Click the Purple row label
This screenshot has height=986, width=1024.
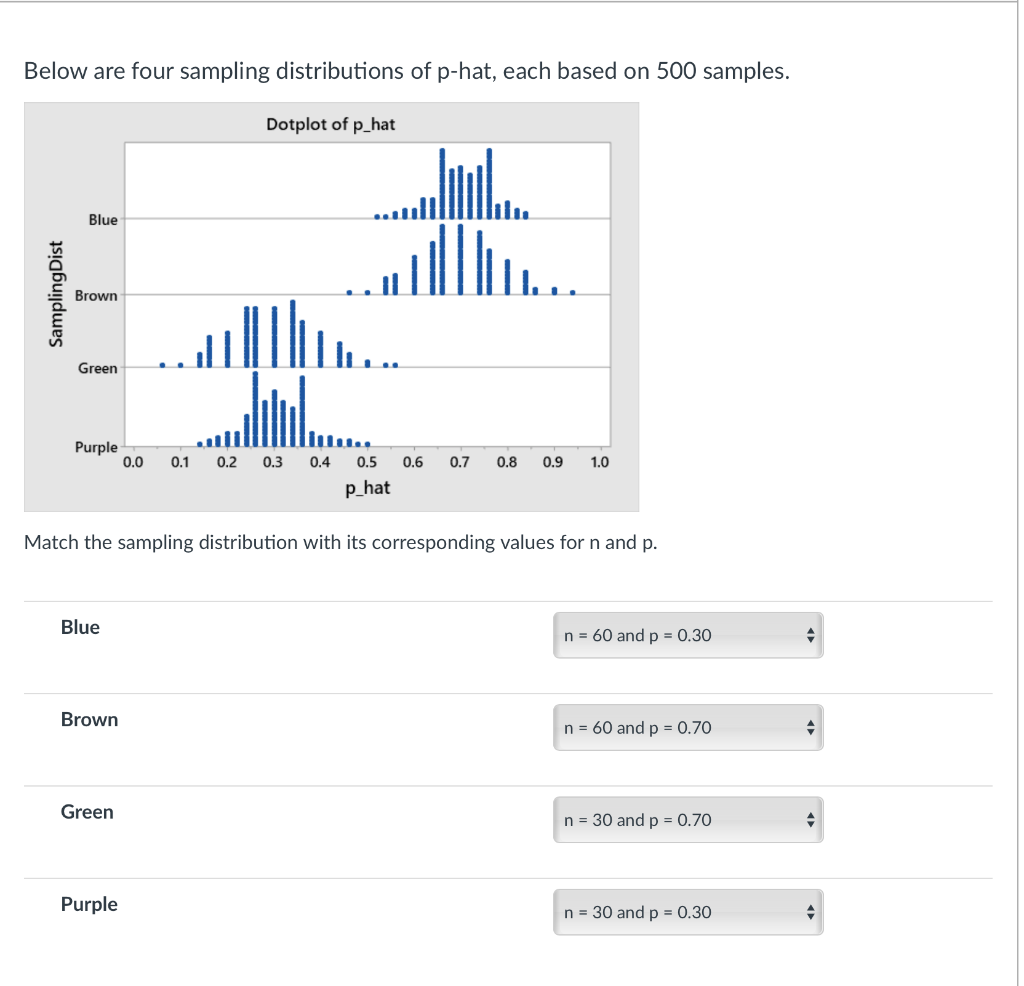[x=89, y=903]
